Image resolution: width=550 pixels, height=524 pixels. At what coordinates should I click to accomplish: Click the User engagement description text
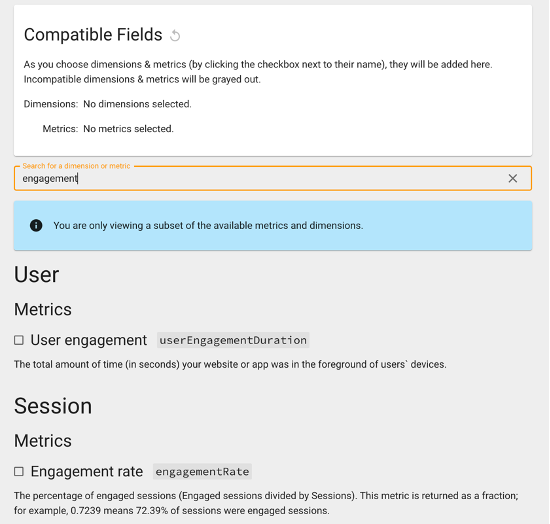tap(230, 364)
